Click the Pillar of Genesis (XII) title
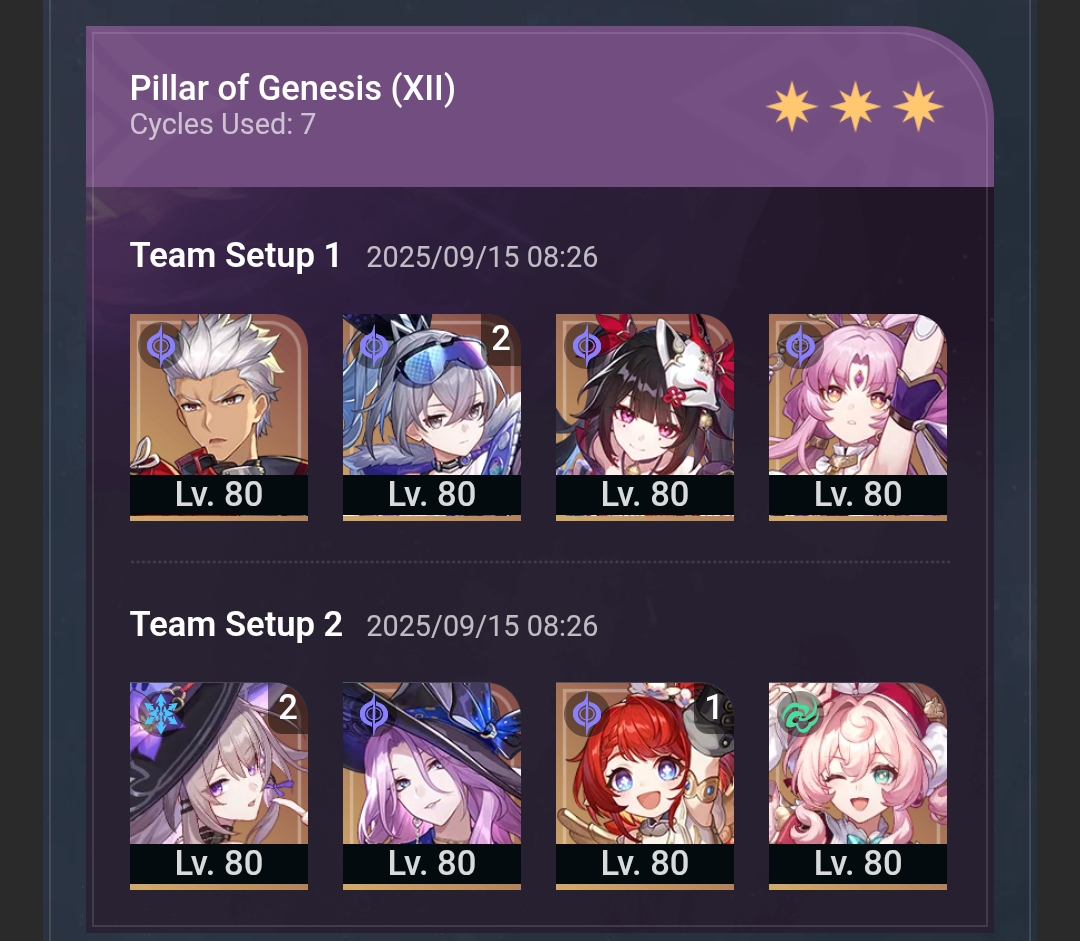 [292, 88]
